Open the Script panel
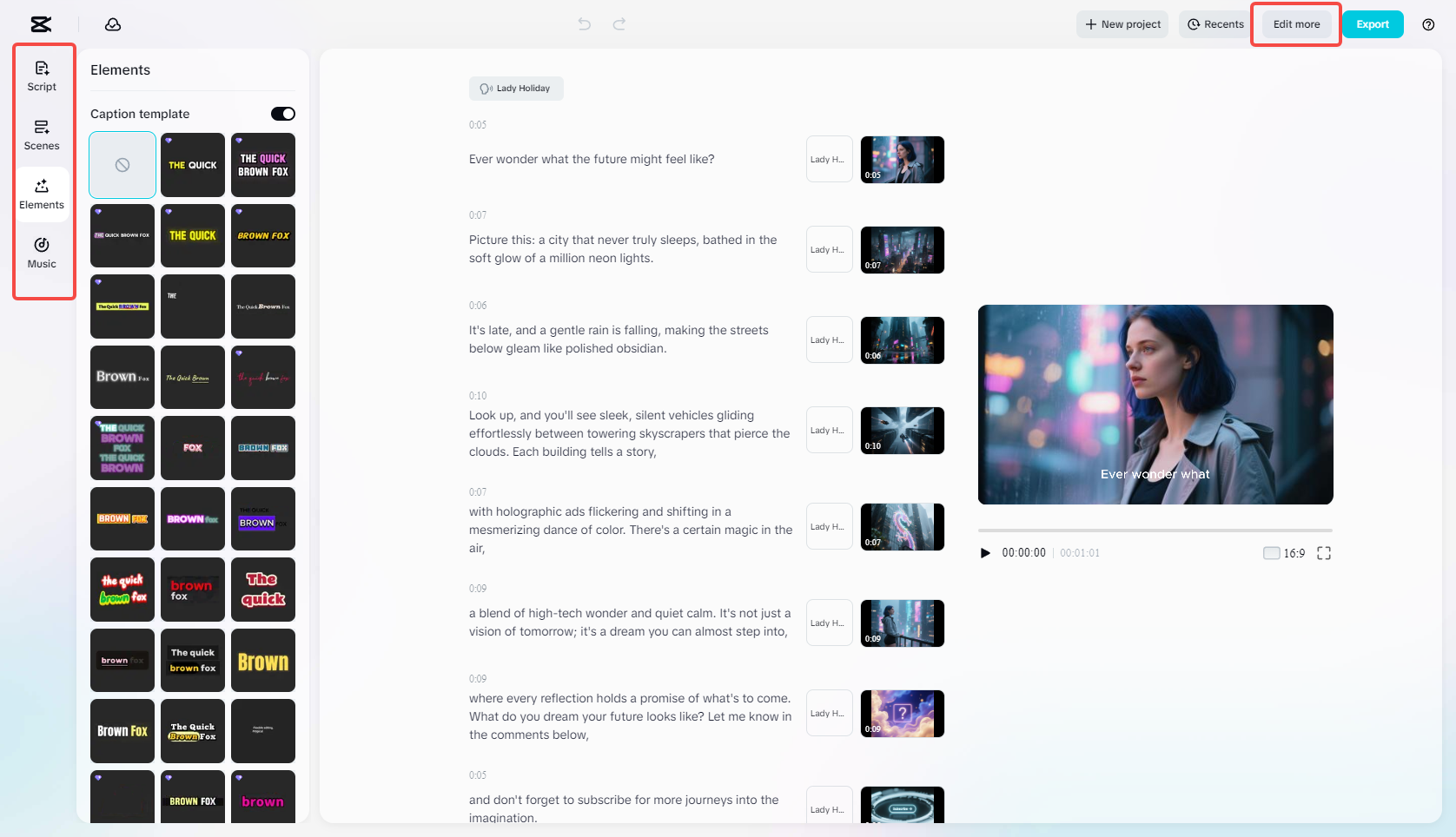The height and width of the screenshot is (837, 1456). pos(42,75)
